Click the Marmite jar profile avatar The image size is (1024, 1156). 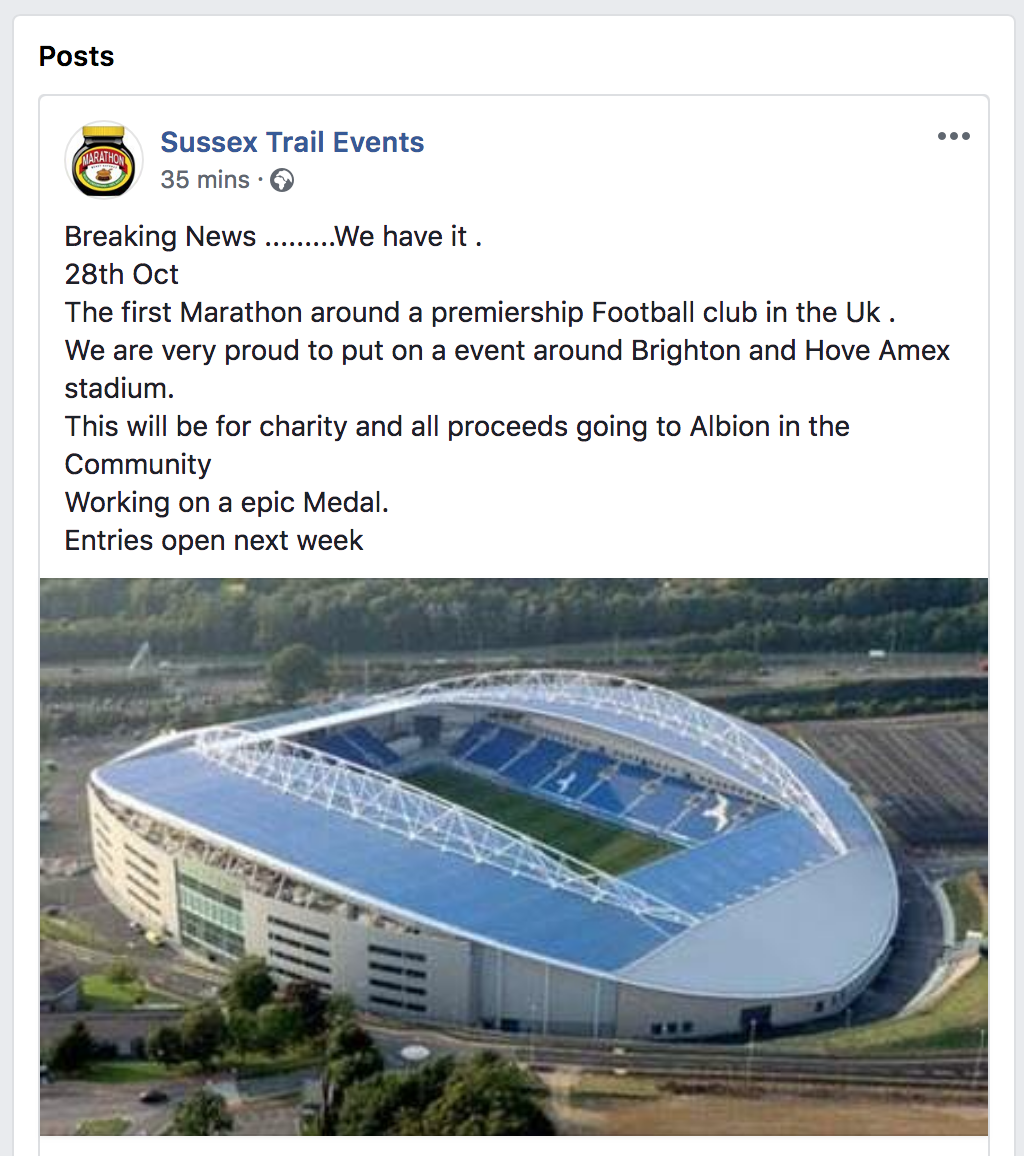pyautogui.click(x=104, y=160)
